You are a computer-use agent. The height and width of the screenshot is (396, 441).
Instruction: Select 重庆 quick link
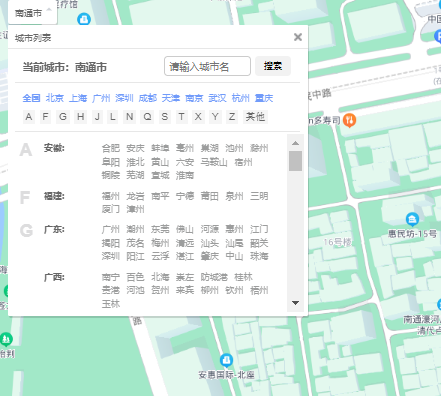(264, 98)
